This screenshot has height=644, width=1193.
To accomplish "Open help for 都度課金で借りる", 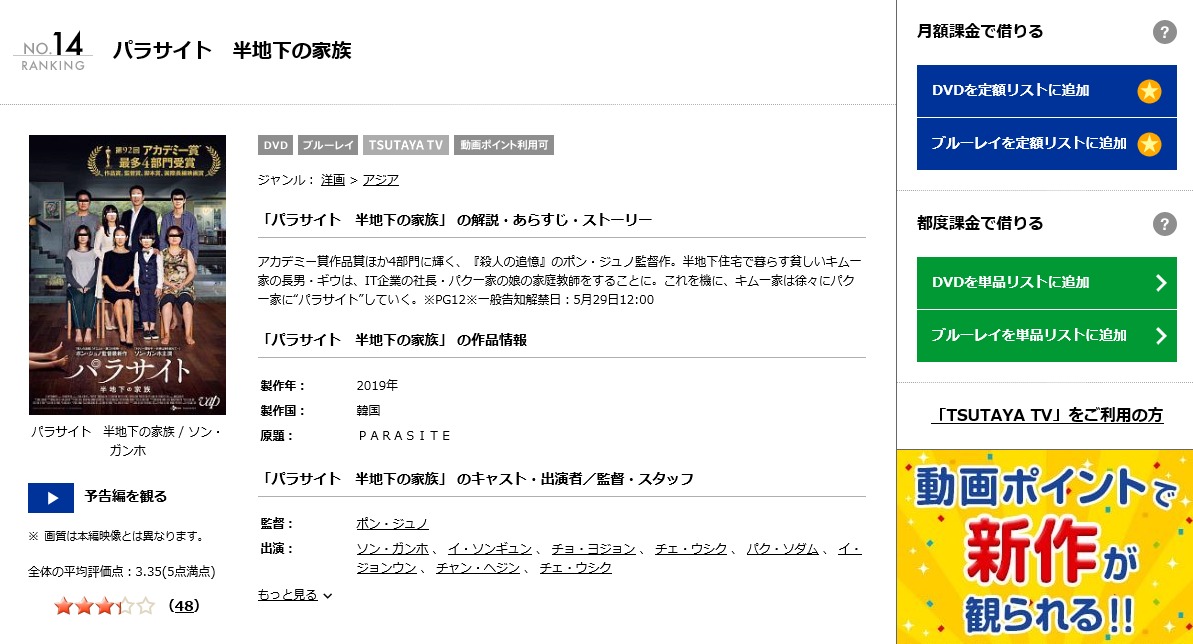I will (x=1164, y=224).
